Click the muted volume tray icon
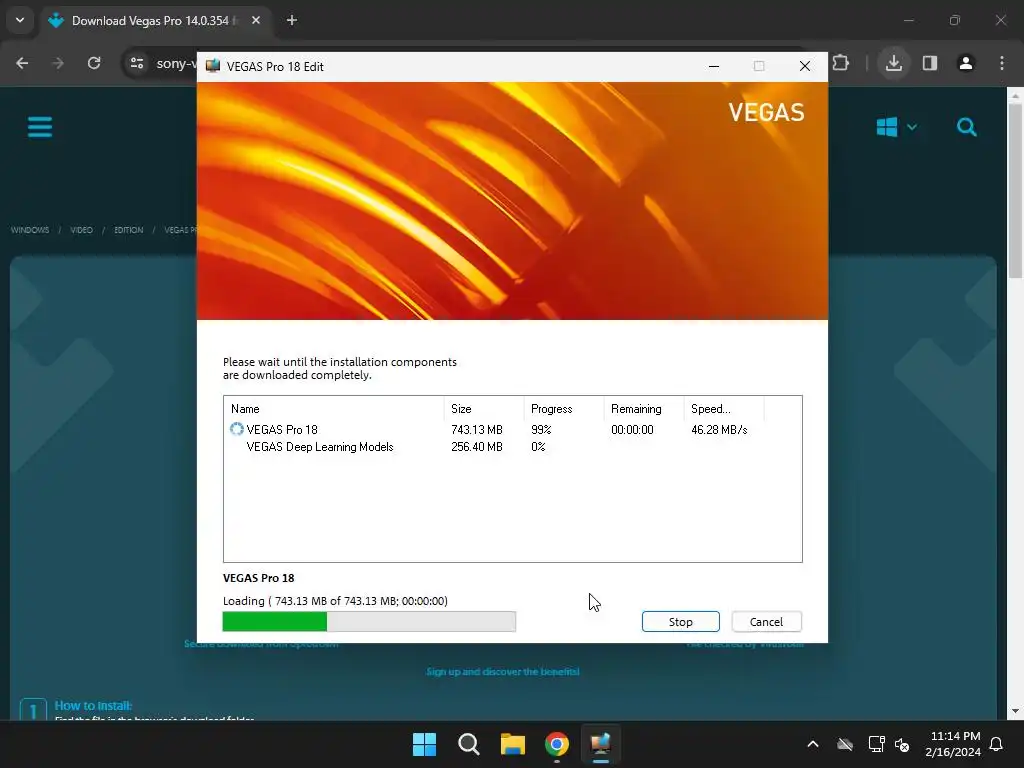Viewport: 1024px width, 768px height. (903, 744)
